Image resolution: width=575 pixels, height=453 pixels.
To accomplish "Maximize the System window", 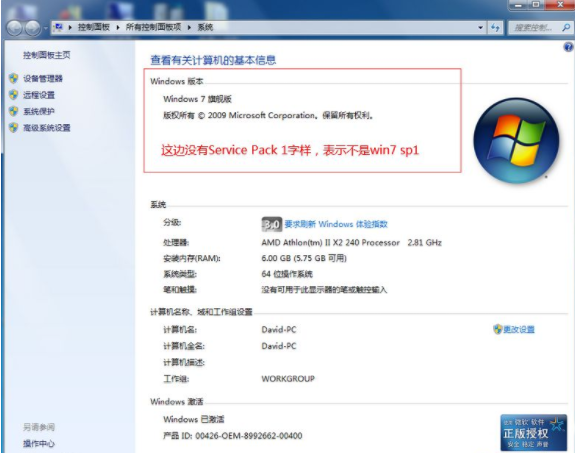I will [536, 5].
